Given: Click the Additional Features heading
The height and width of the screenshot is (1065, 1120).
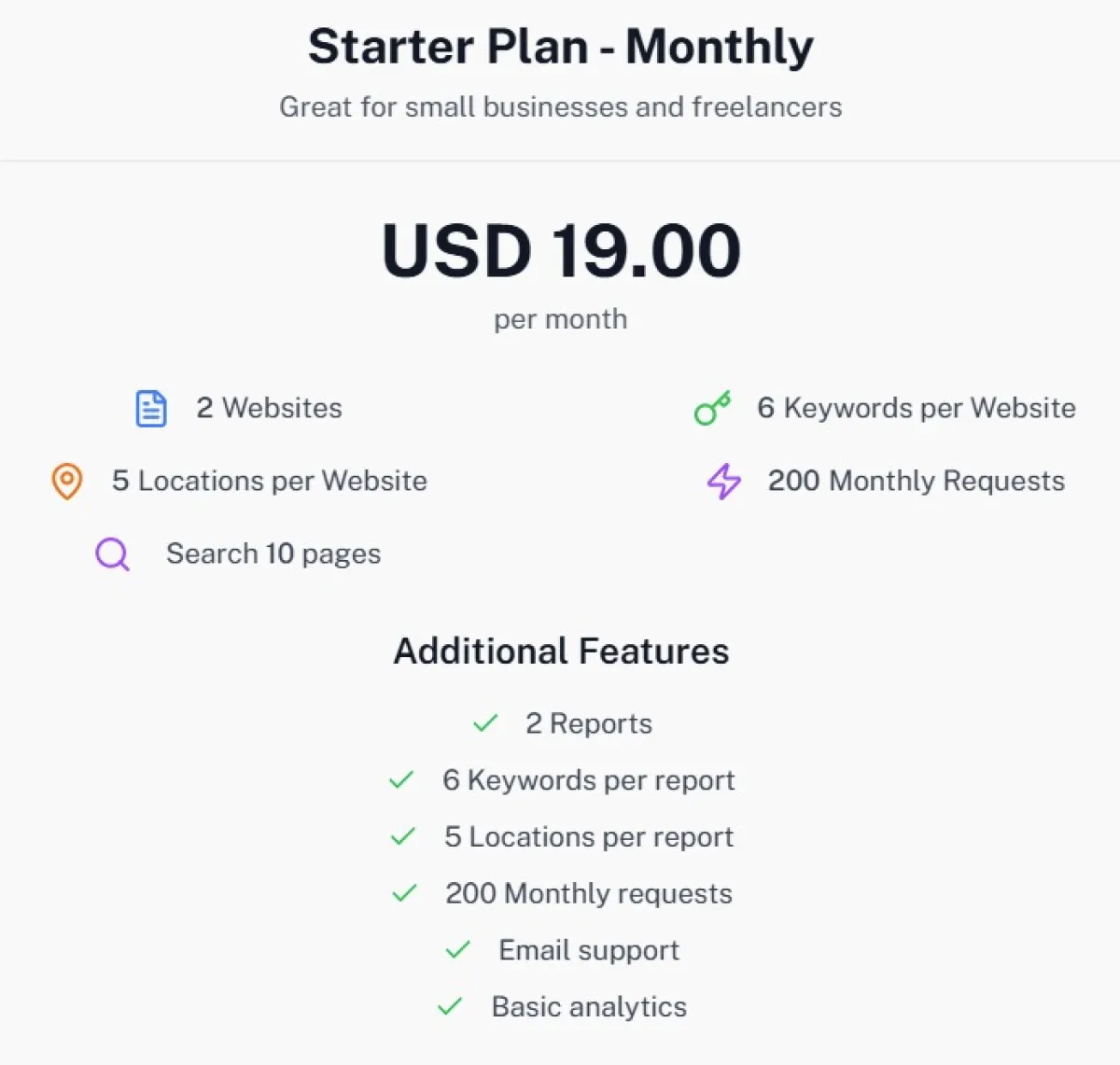Looking at the screenshot, I should [x=561, y=652].
